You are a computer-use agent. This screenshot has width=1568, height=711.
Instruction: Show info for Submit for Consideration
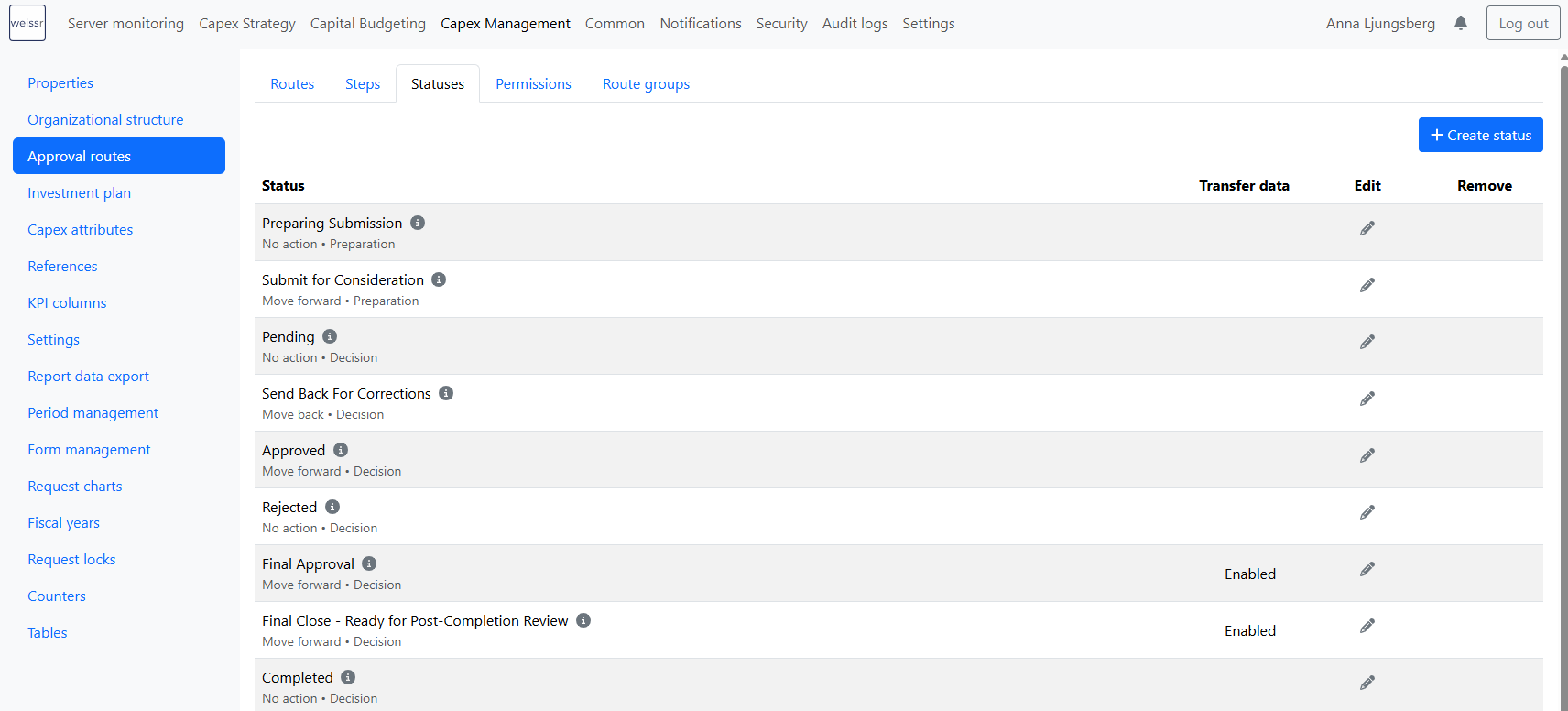click(x=439, y=279)
